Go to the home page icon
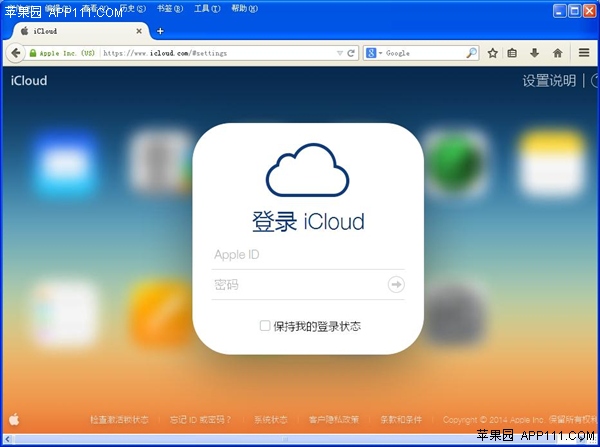Viewport: 600px width, 447px height. point(558,53)
